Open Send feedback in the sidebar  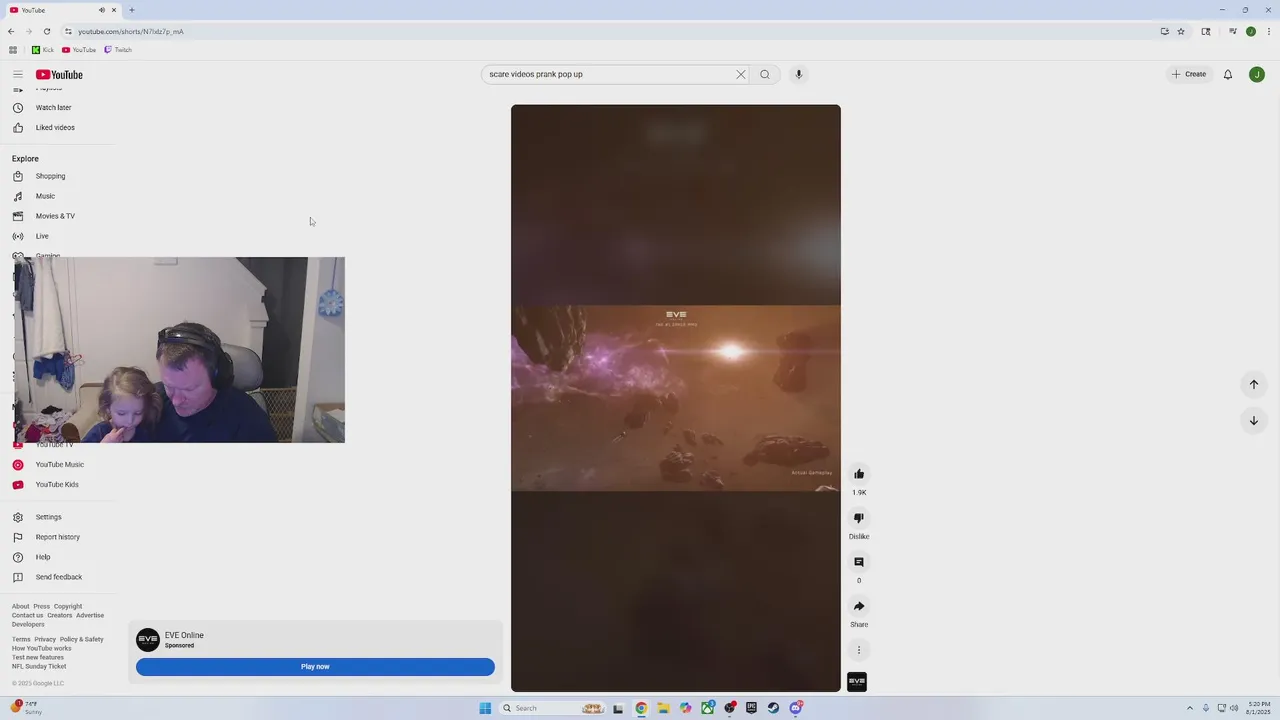point(59,577)
